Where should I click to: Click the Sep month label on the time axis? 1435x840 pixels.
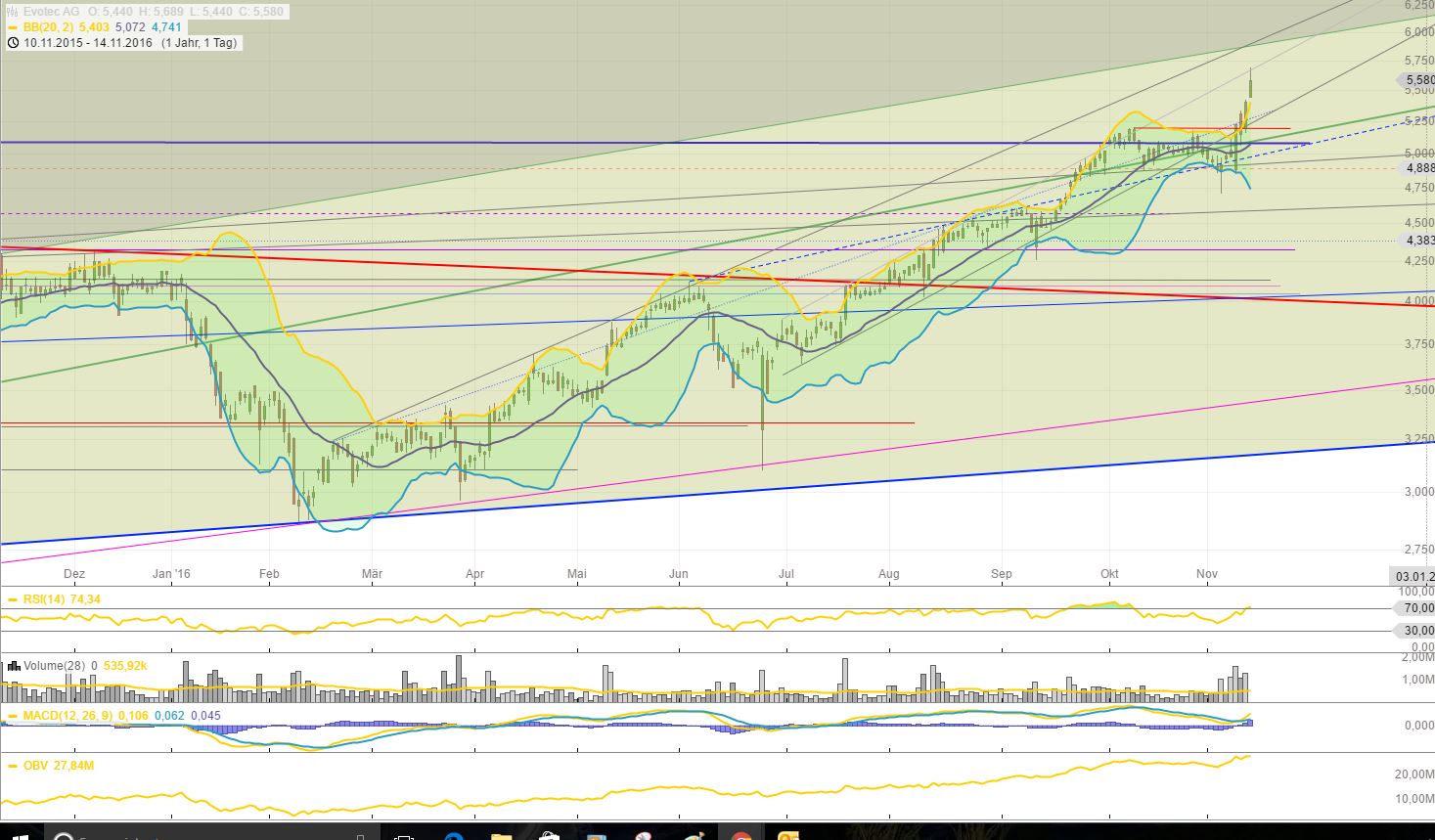1001,574
